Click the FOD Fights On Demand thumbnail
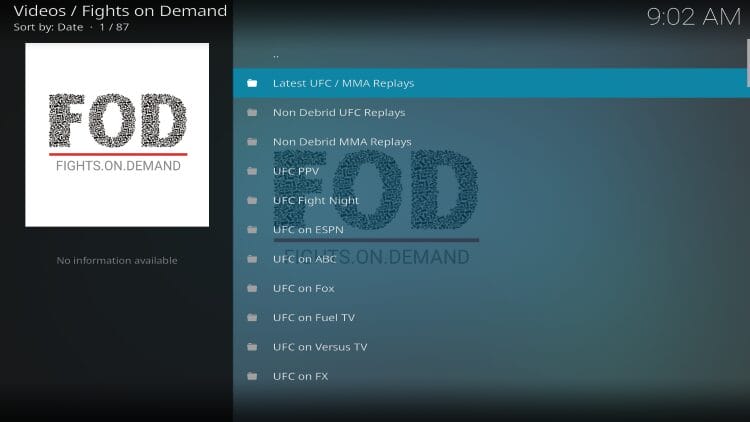Viewport: 750px width, 422px height. coord(117,135)
